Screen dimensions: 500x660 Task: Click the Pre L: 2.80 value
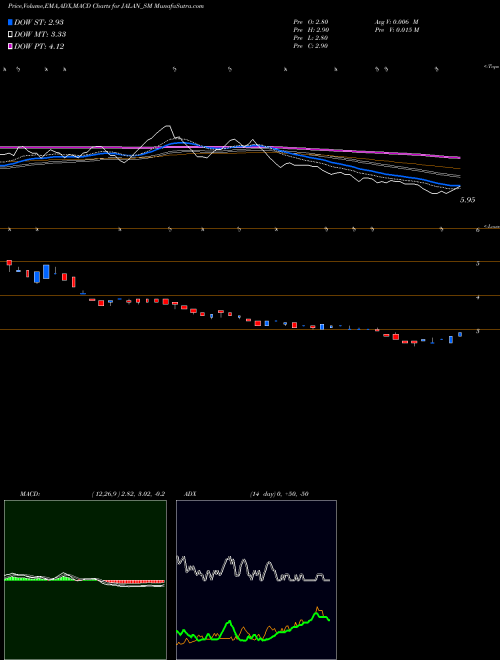pyautogui.click(x=311, y=38)
